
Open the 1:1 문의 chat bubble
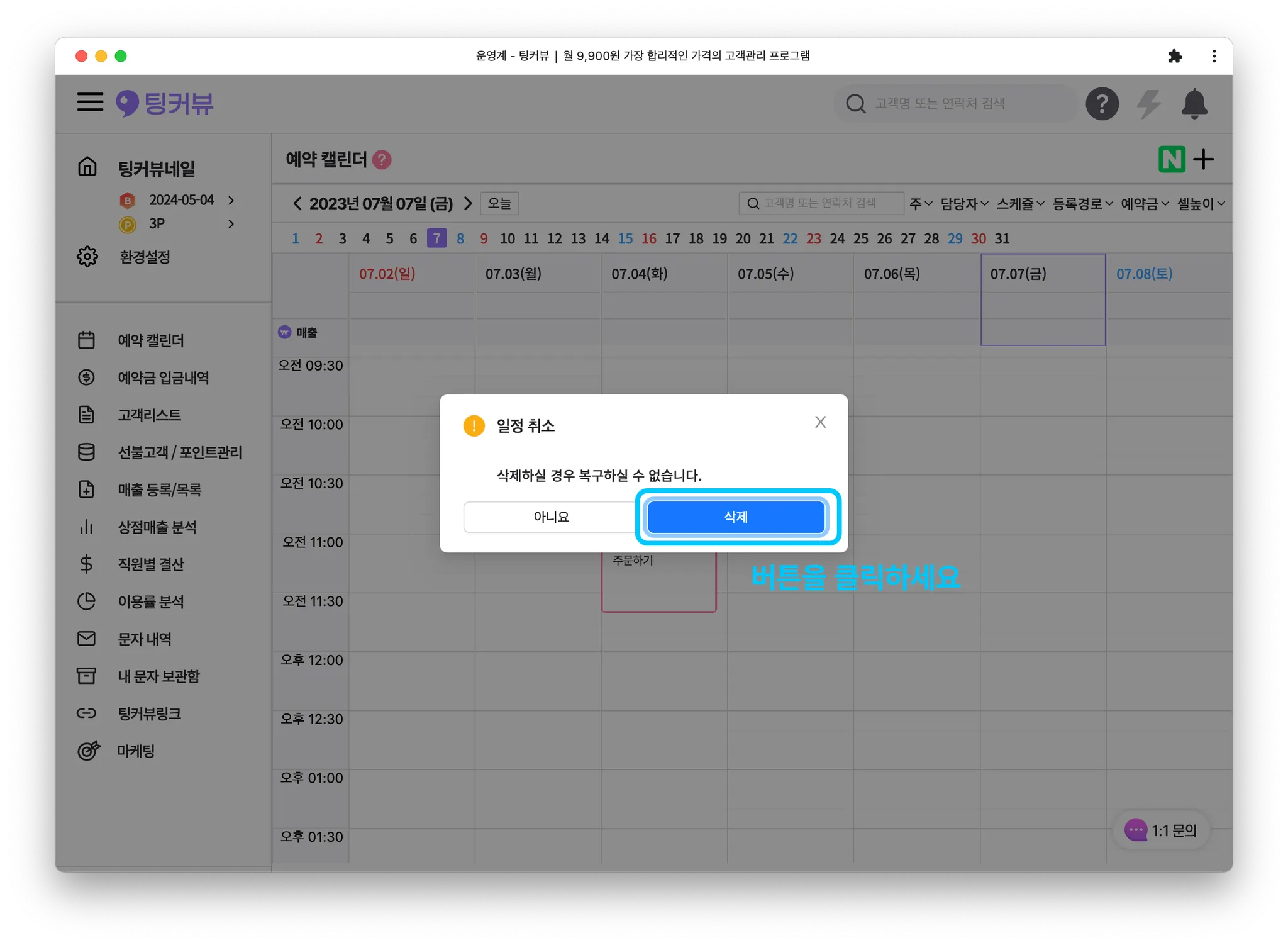[1161, 830]
